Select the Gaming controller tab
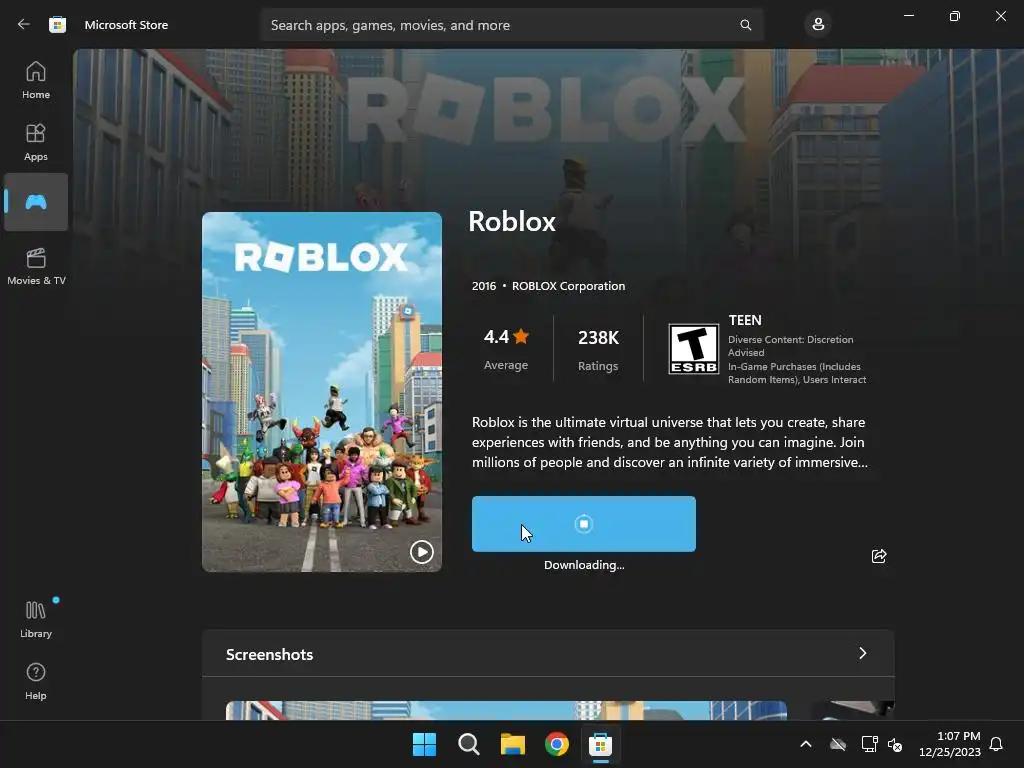 point(36,202)
